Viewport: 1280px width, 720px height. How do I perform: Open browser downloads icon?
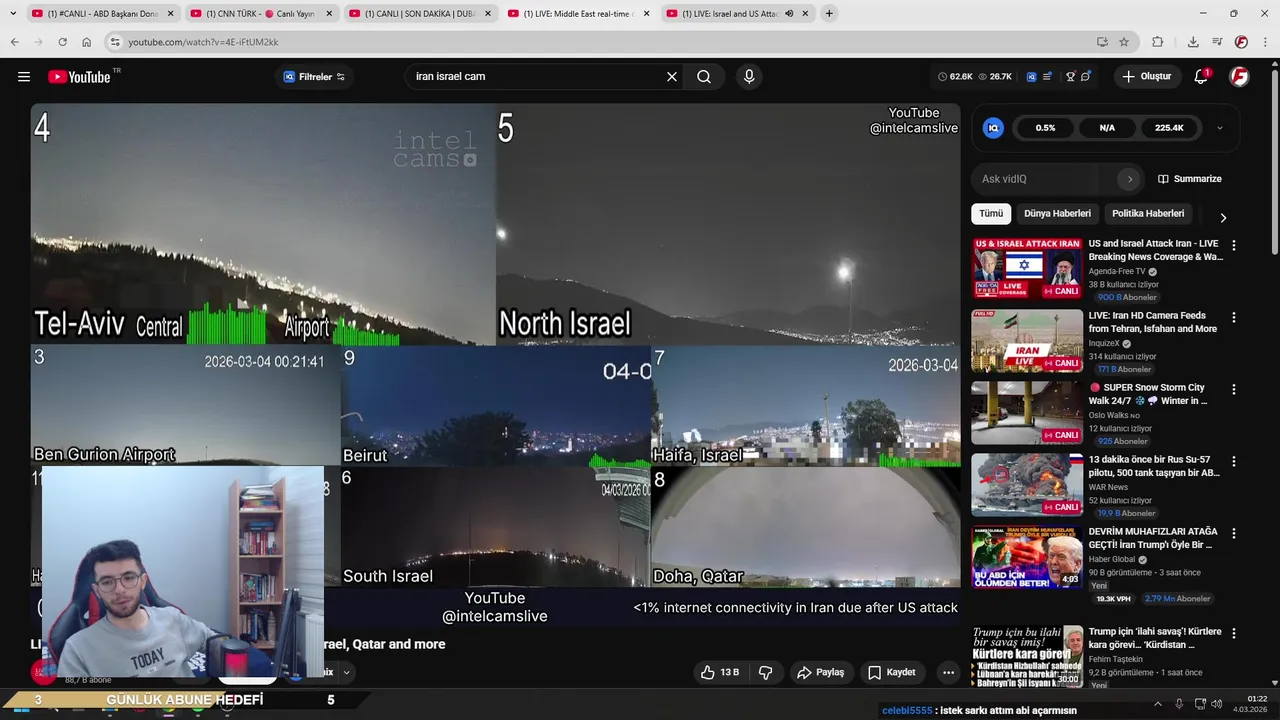click(x=1193, y=42)
